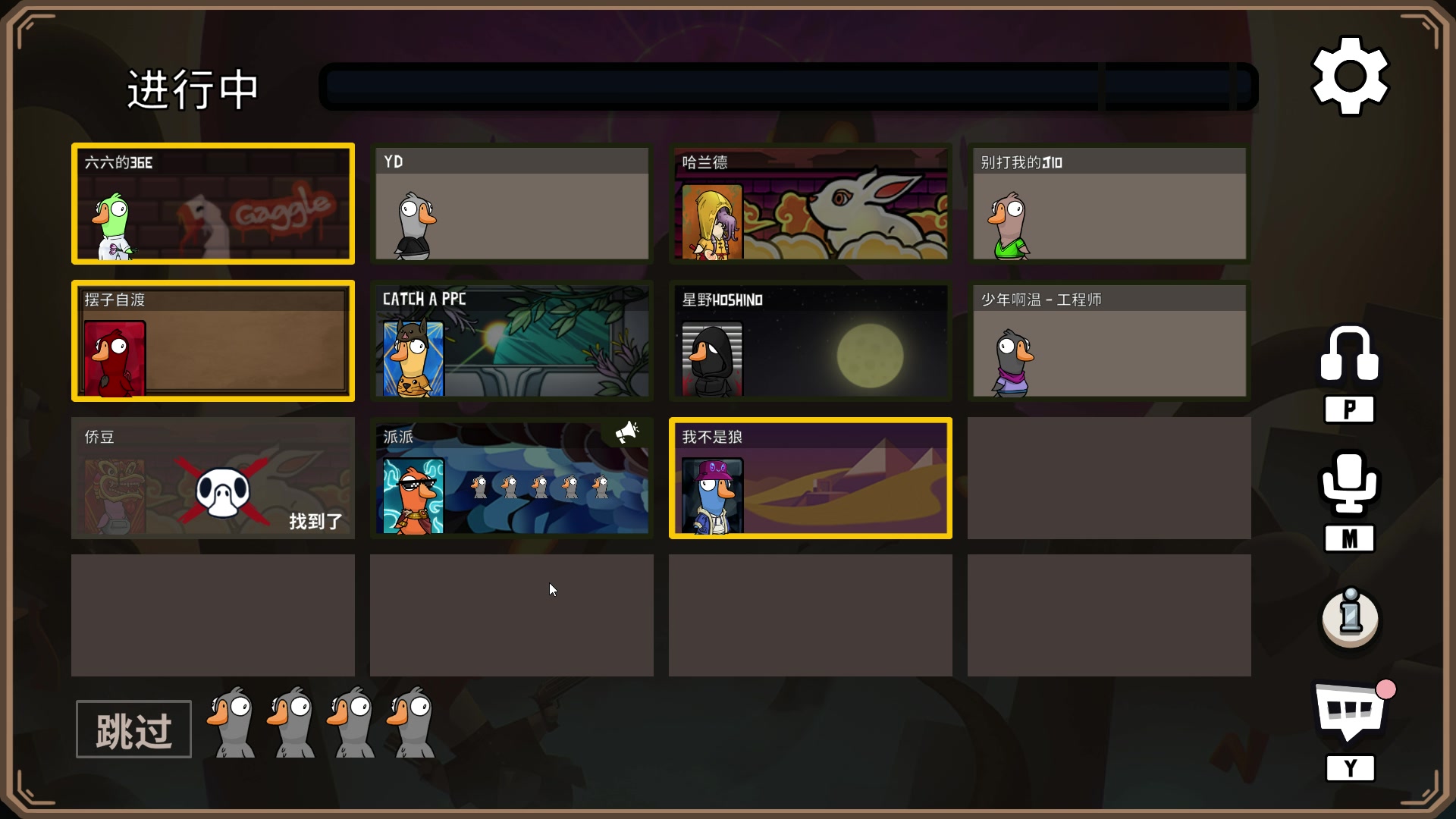The height and width of the screenshot is (819, 1456).
Task: Select the 哈兰德 player card
Action: point(811,203)
